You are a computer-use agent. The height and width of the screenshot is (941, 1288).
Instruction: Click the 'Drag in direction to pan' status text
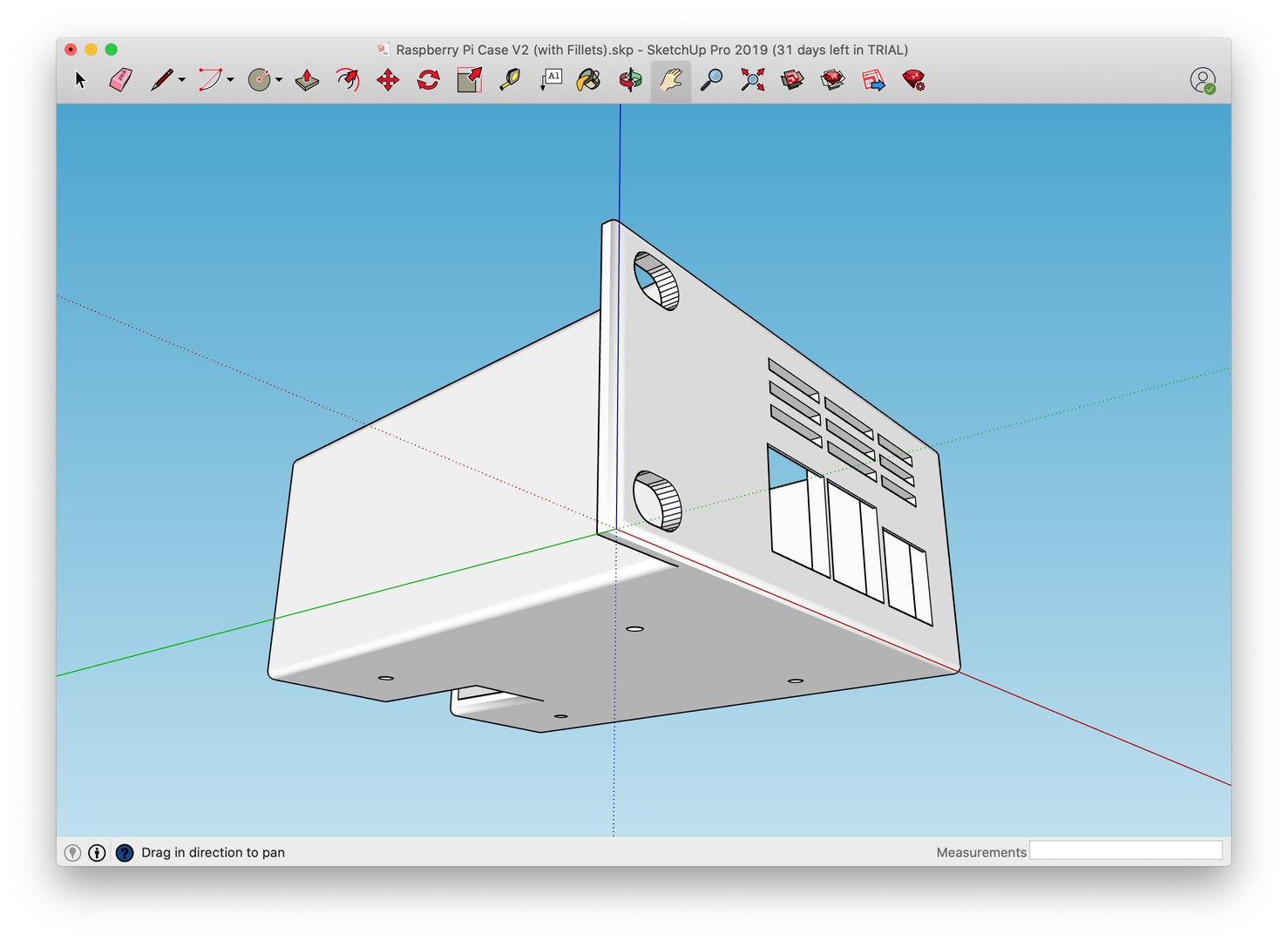click(214, 852)
